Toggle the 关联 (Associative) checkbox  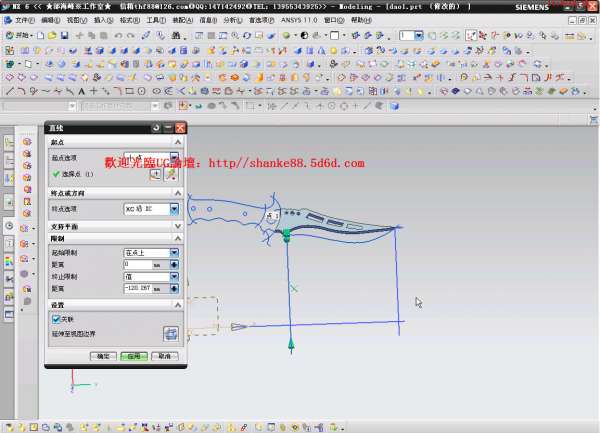56,319
